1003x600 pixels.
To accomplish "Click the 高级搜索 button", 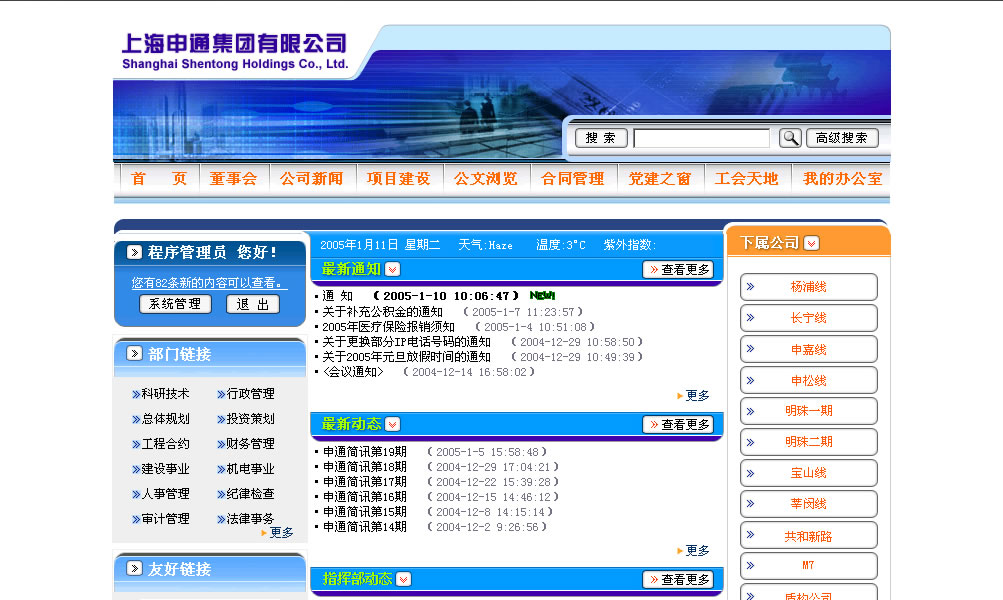I will pos(842,138).
